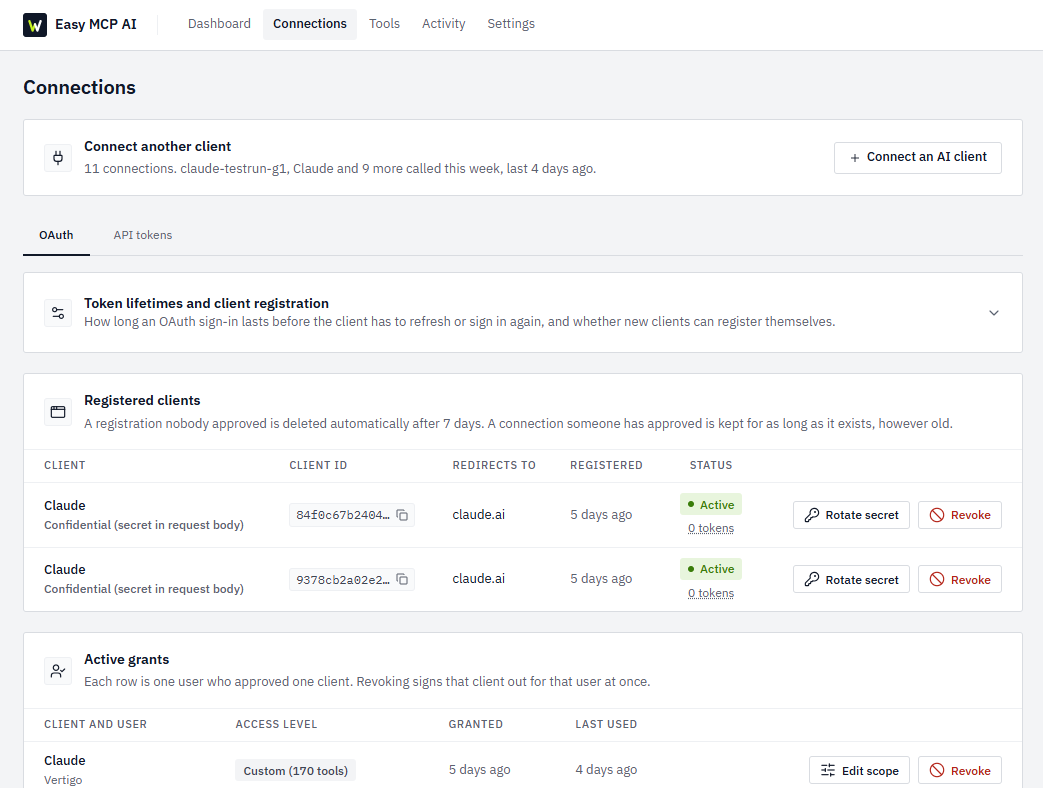Click Edit scope for Claude Vertigo grant

[x=859, y=771]
